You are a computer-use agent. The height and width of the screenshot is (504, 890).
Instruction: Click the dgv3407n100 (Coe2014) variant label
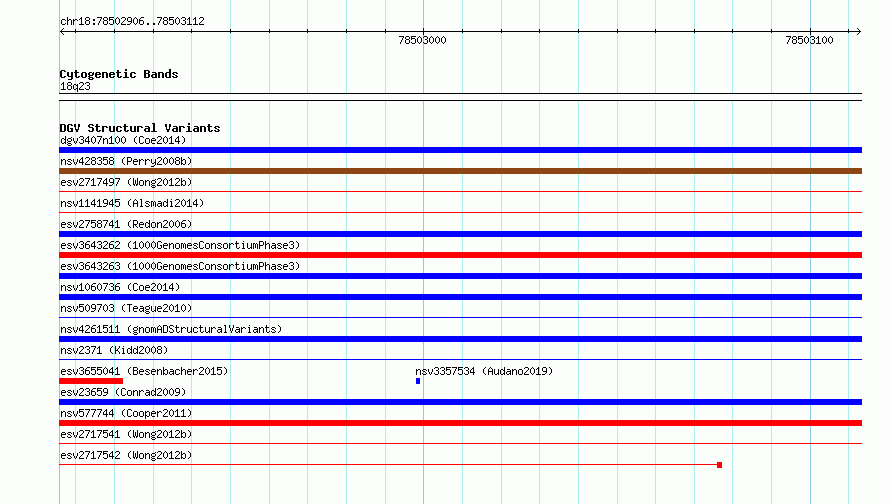pyautogui.click(x=123, y=140)
